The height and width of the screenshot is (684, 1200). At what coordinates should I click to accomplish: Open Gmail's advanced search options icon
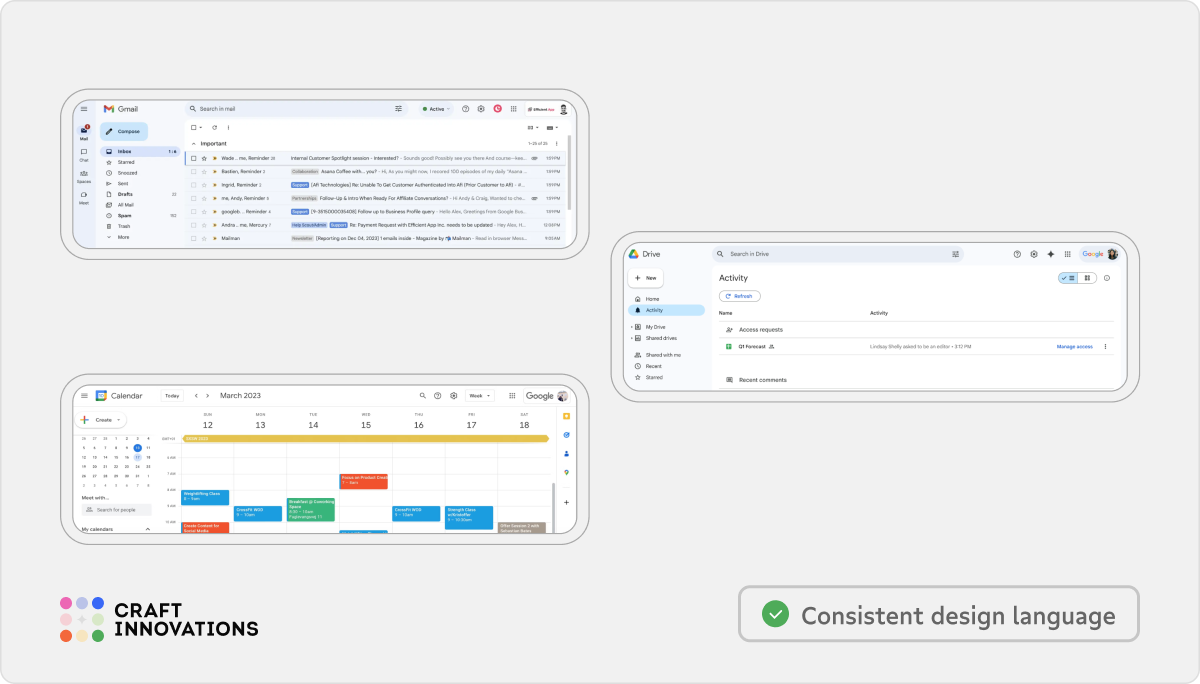point(398,109)
